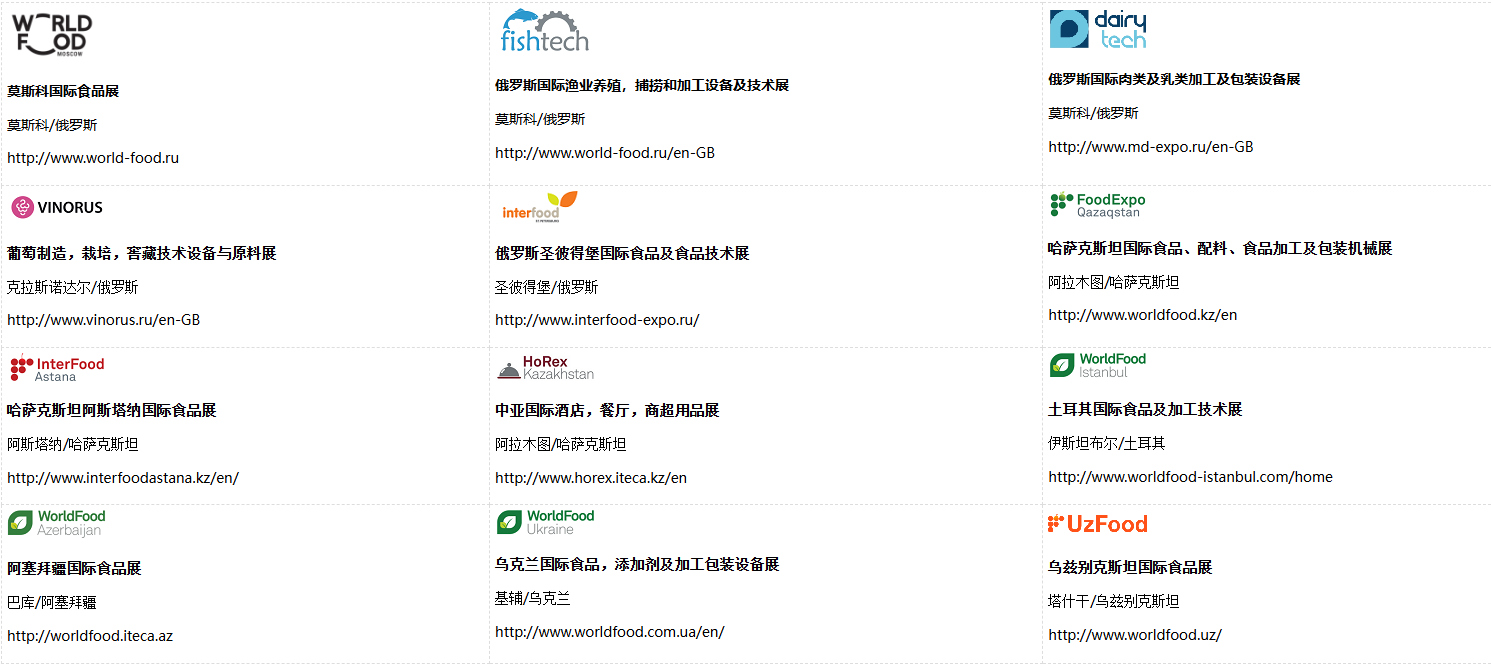
Task: Open the http://www.worldfood.kz/en link
Action: 1143,315
